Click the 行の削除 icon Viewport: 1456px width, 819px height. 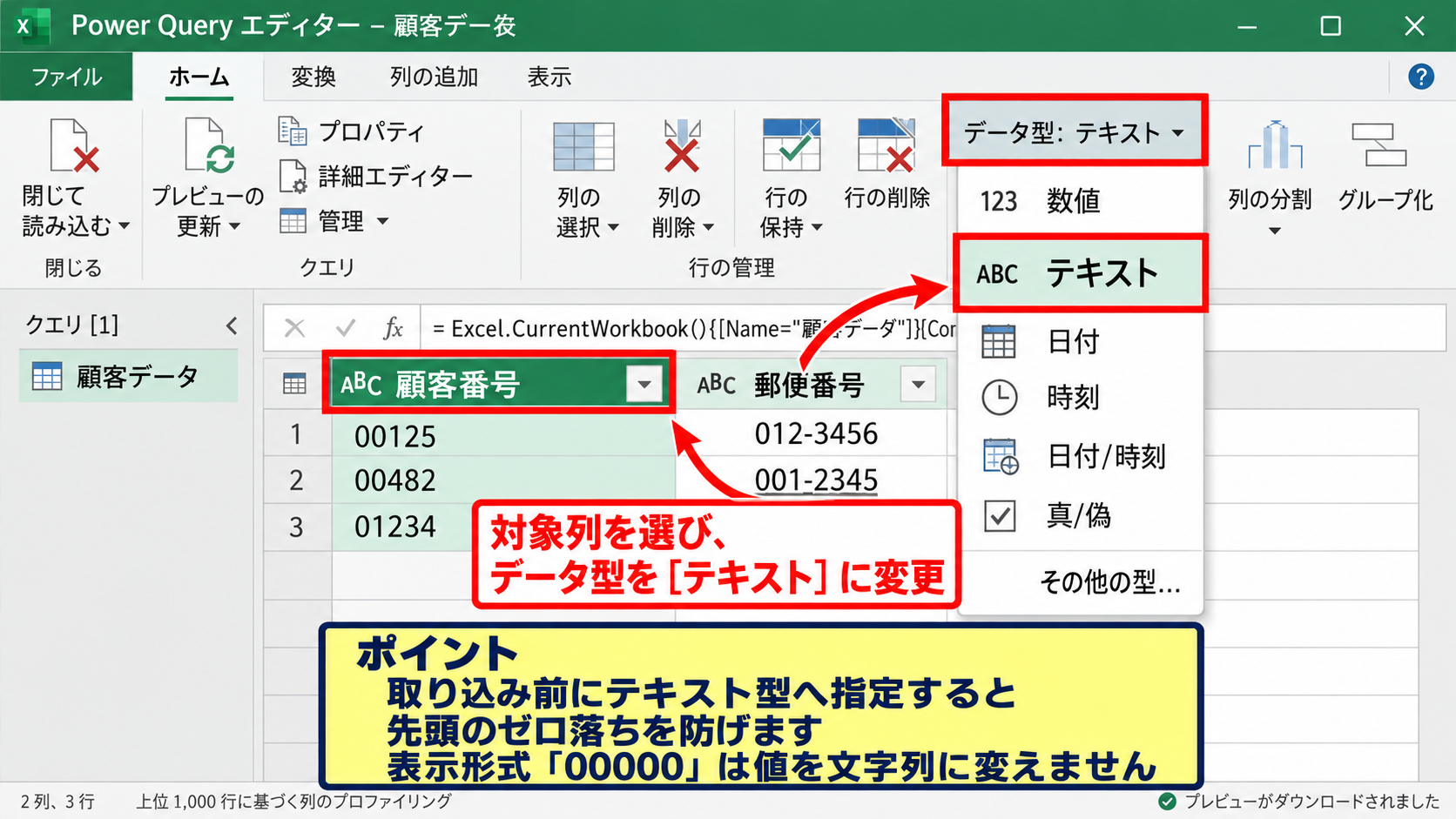[x=886, y=145]
